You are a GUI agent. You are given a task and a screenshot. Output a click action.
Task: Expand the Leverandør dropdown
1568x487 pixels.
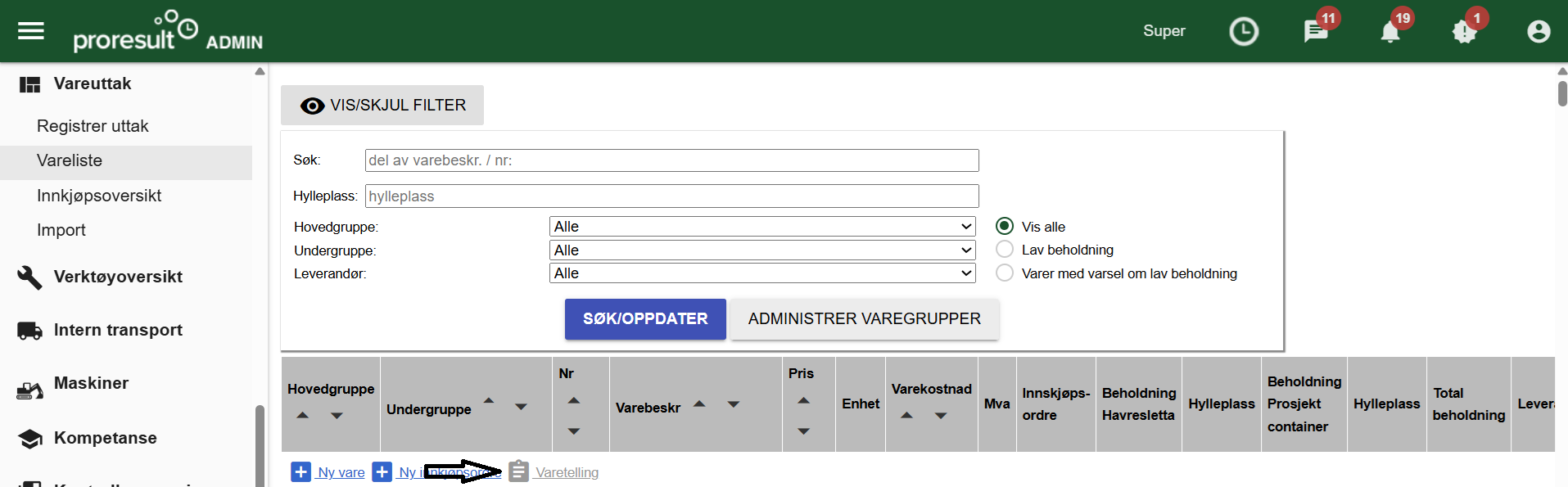(761, 273)
